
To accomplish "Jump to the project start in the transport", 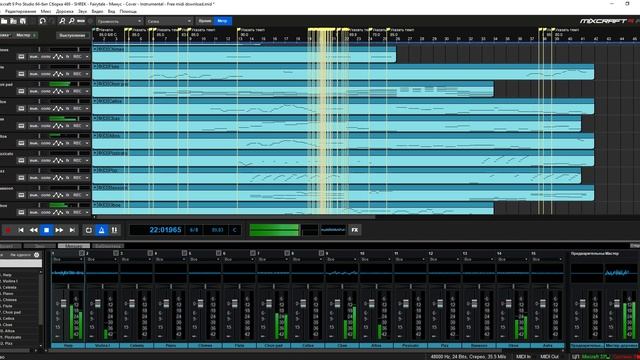I will [x=21, y=230].
